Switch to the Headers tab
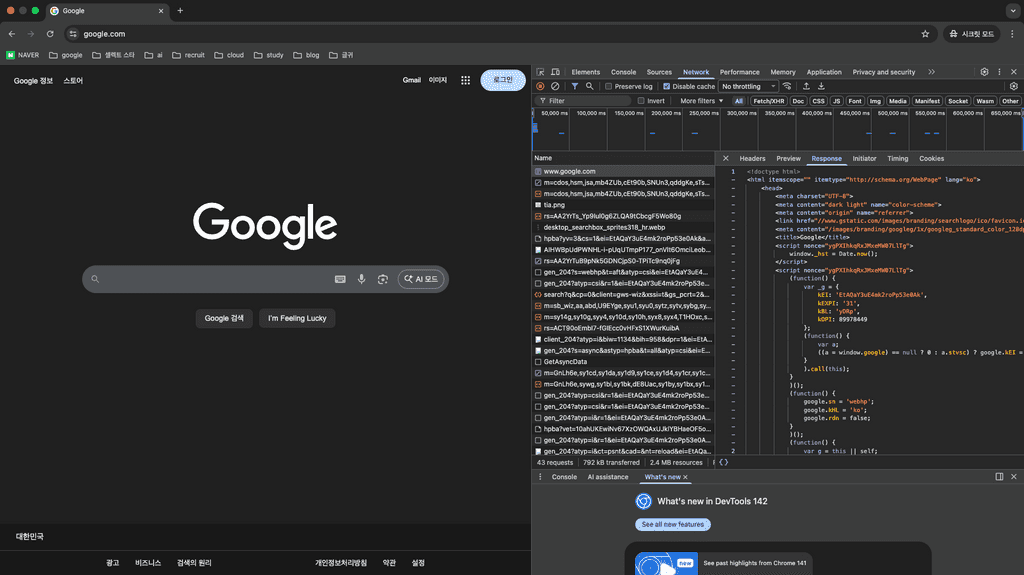 tap(752, 158)
